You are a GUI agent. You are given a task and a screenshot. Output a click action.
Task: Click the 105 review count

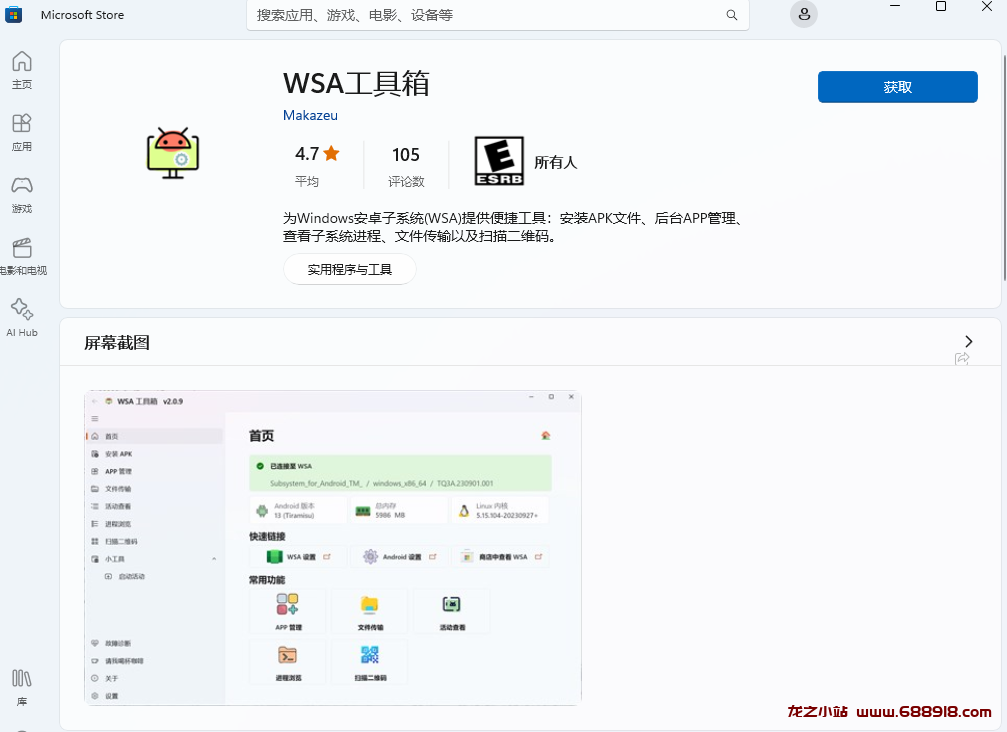406,155
